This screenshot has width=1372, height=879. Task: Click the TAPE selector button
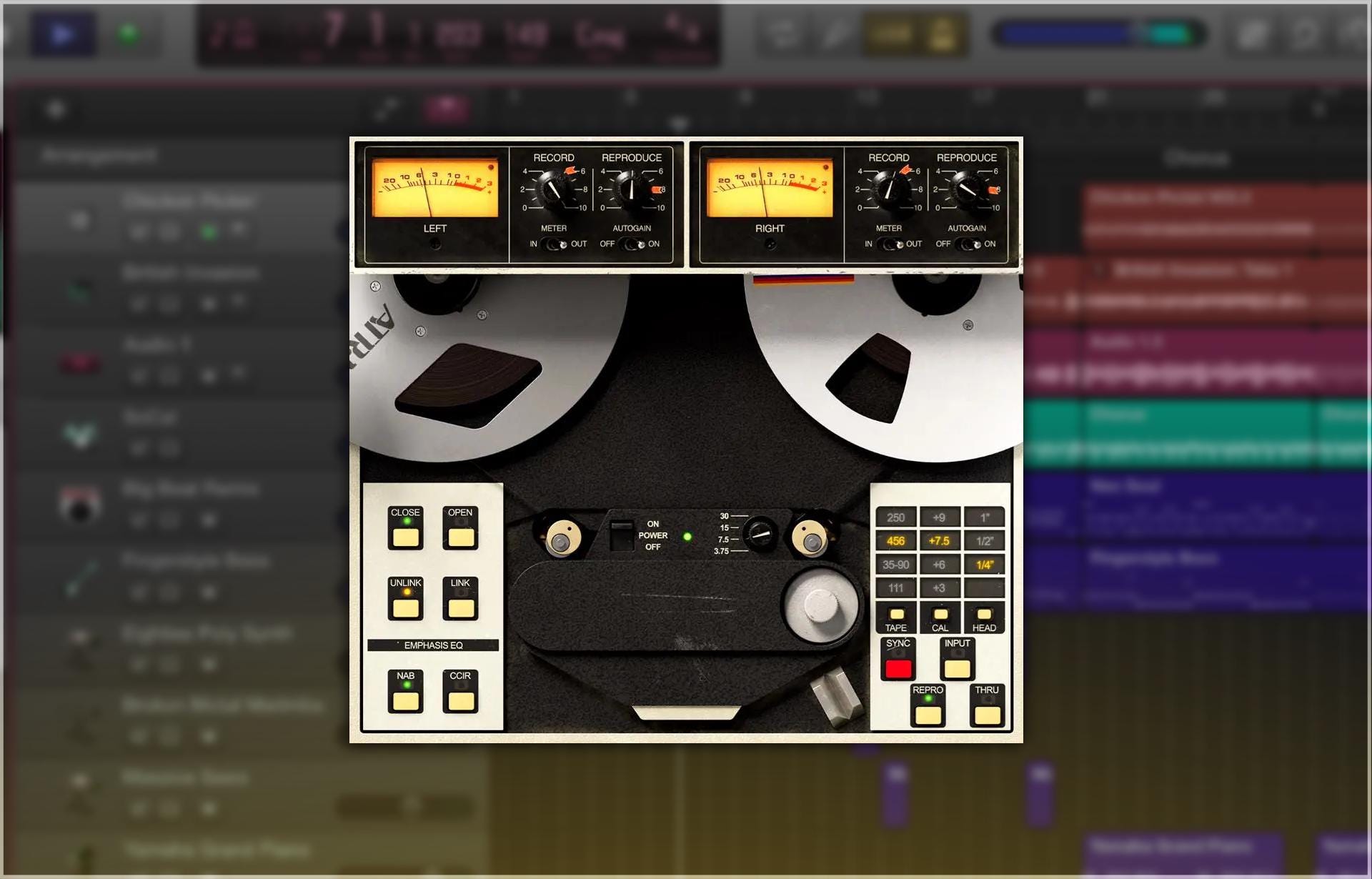[896, 615]
